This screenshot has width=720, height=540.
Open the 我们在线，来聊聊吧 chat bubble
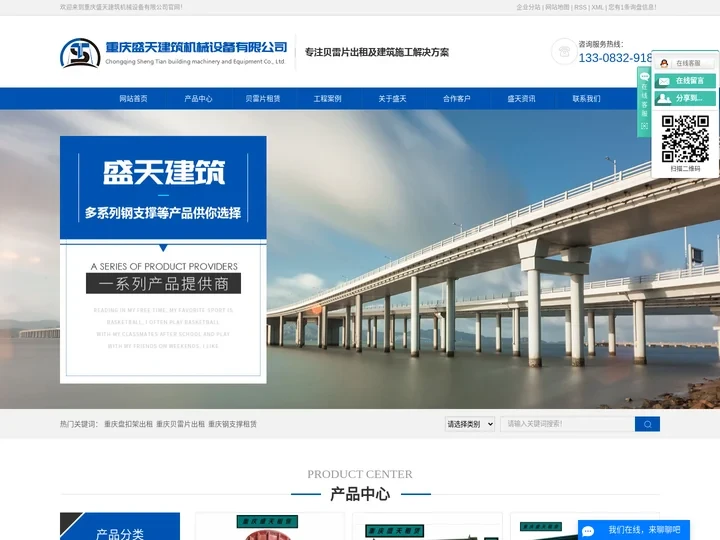point(634,530)
